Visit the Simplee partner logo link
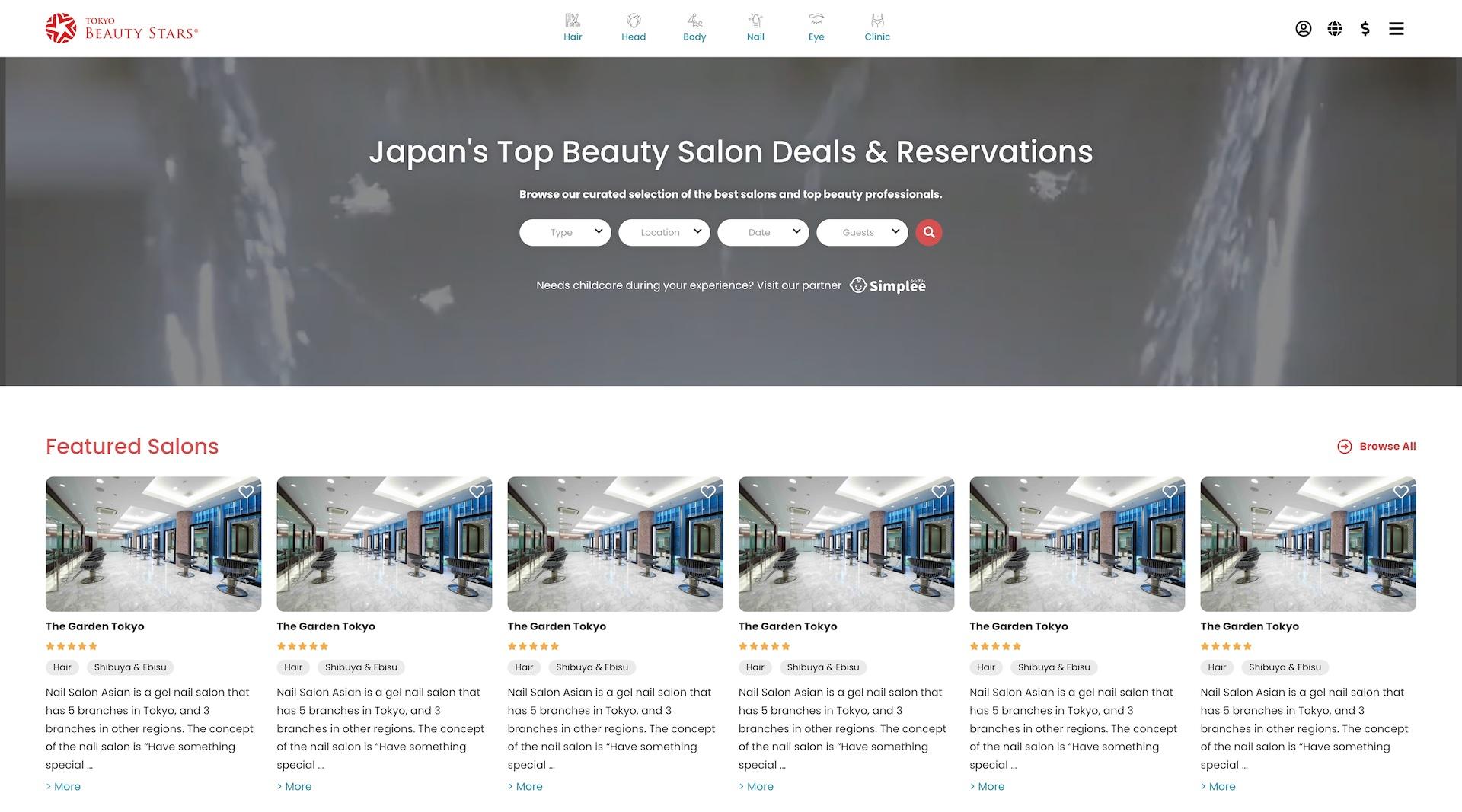Viewport: 1462px width, 812px height. 888,286
